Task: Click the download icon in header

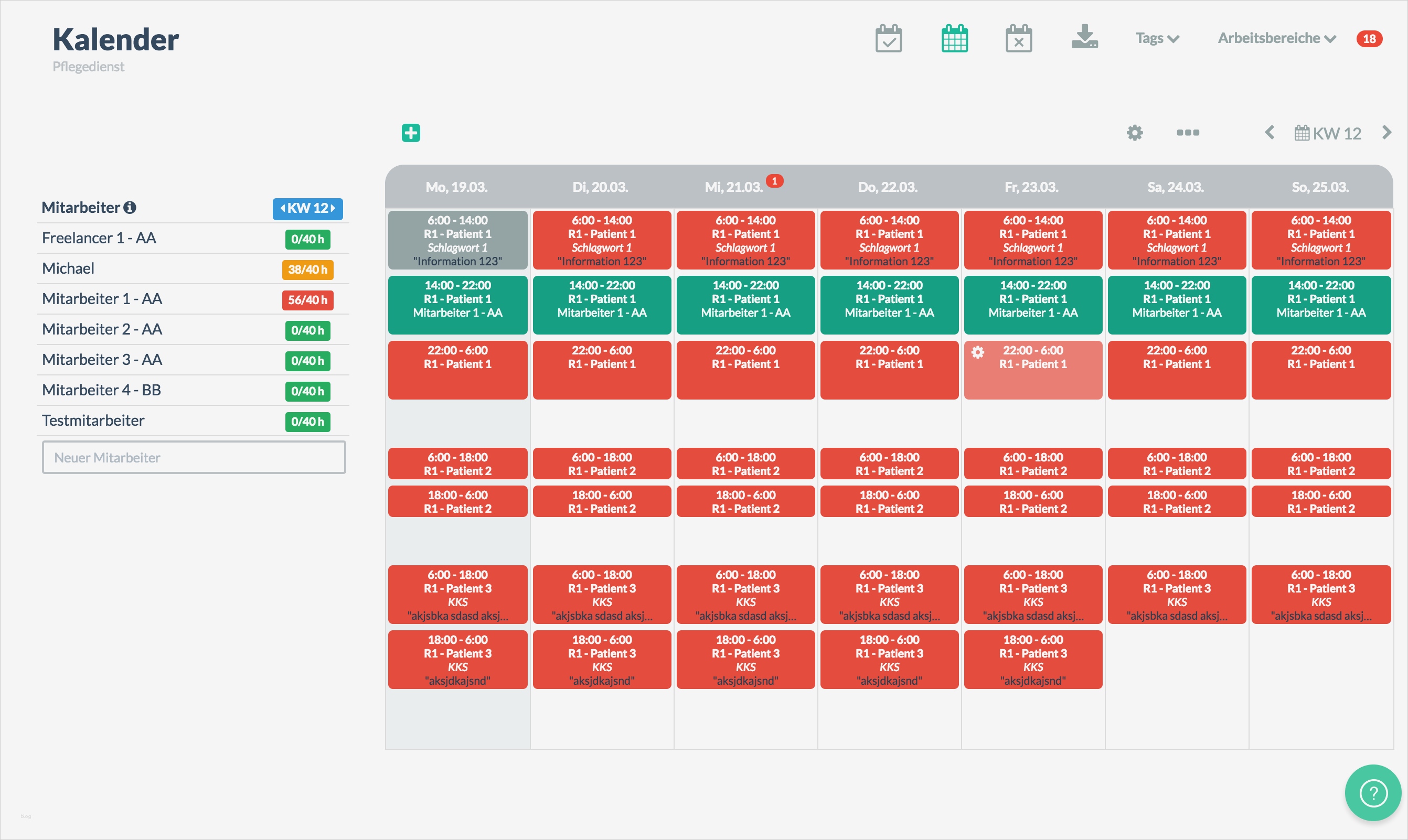Action: pyautogui.click(x=1084, y=37)
